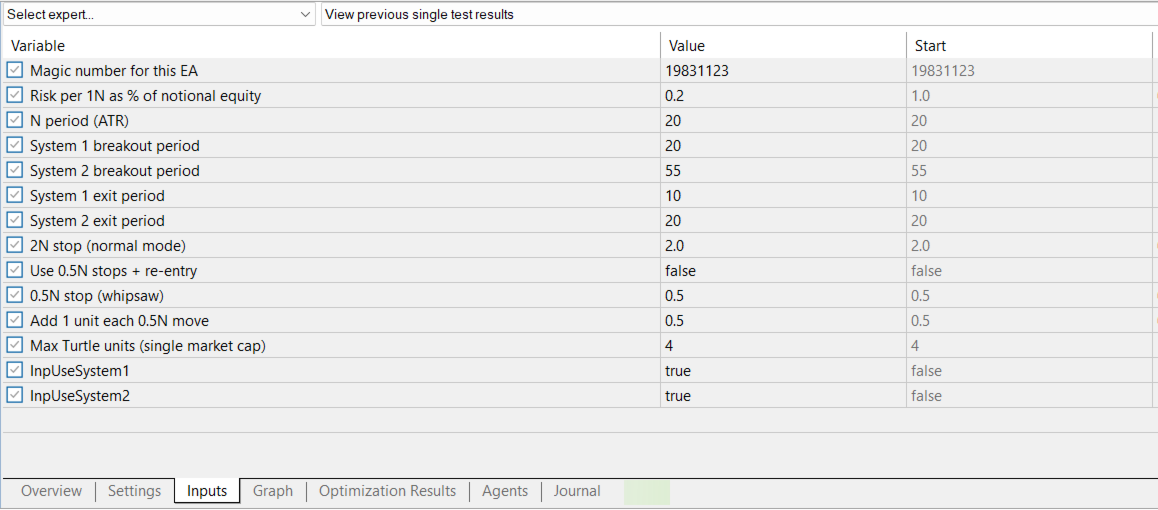Uncheck Max Turtle units parameter checkbox

click(x=15, y=346)
